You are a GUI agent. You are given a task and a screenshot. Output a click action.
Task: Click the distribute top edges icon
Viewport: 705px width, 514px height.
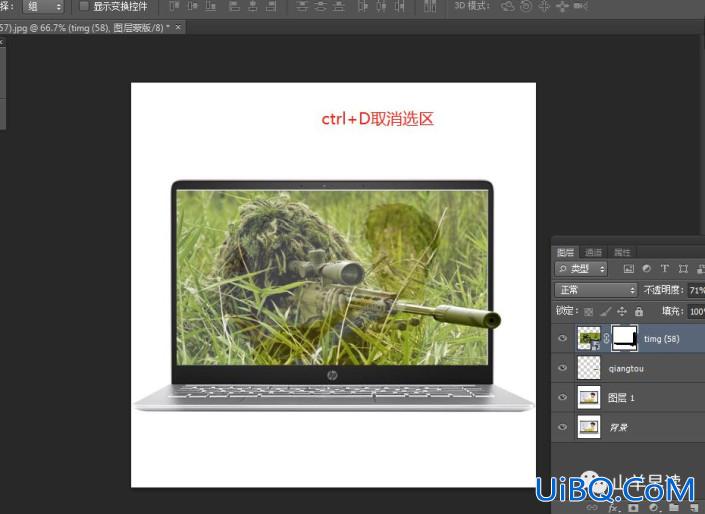[302, 6]
